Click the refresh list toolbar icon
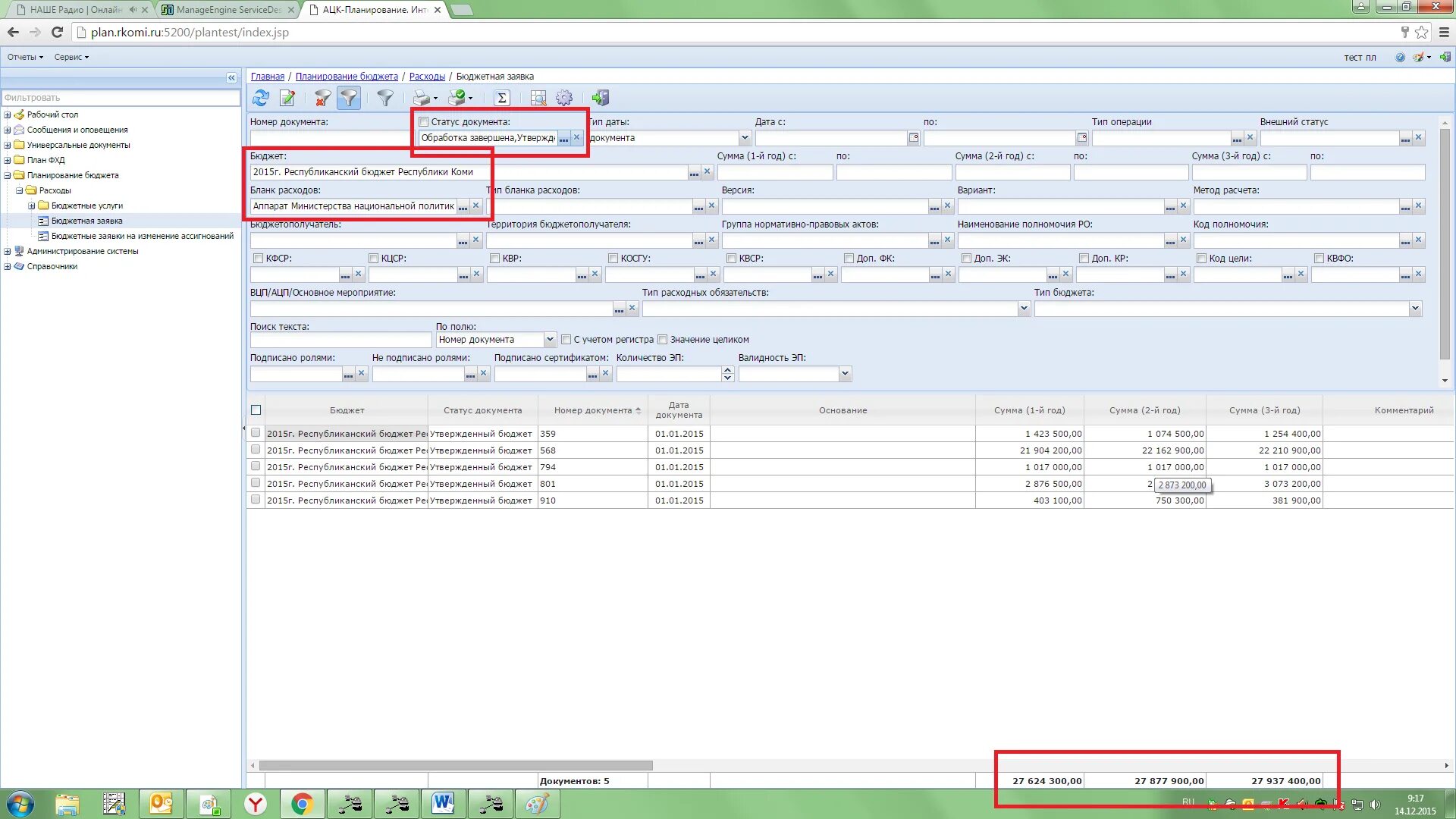Image resolution: width=1456 pixels, height=819 pixels. (x=261, y=98)
